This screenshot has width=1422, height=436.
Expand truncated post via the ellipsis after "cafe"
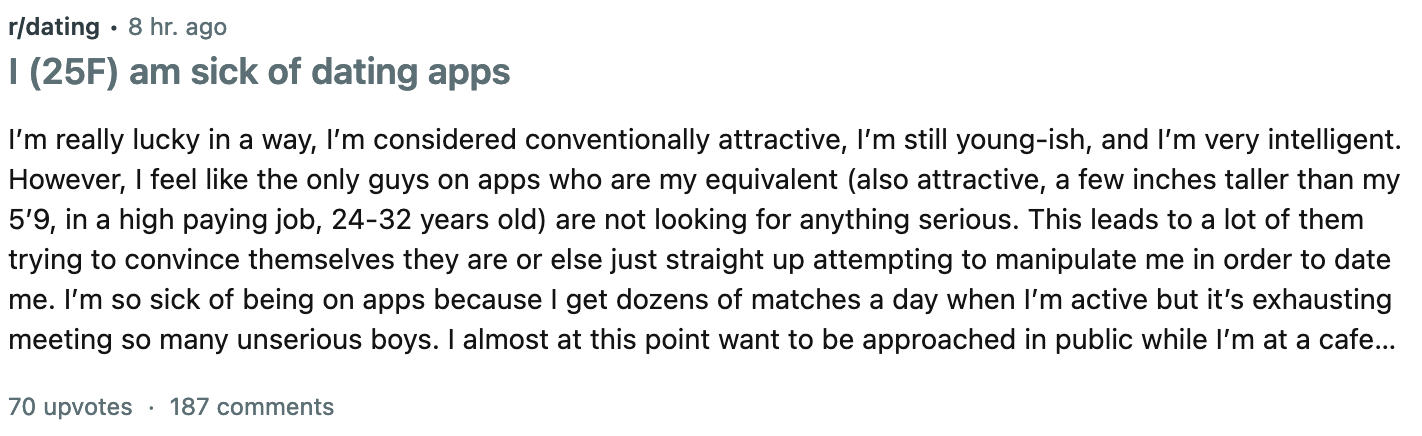[1386, 339]
